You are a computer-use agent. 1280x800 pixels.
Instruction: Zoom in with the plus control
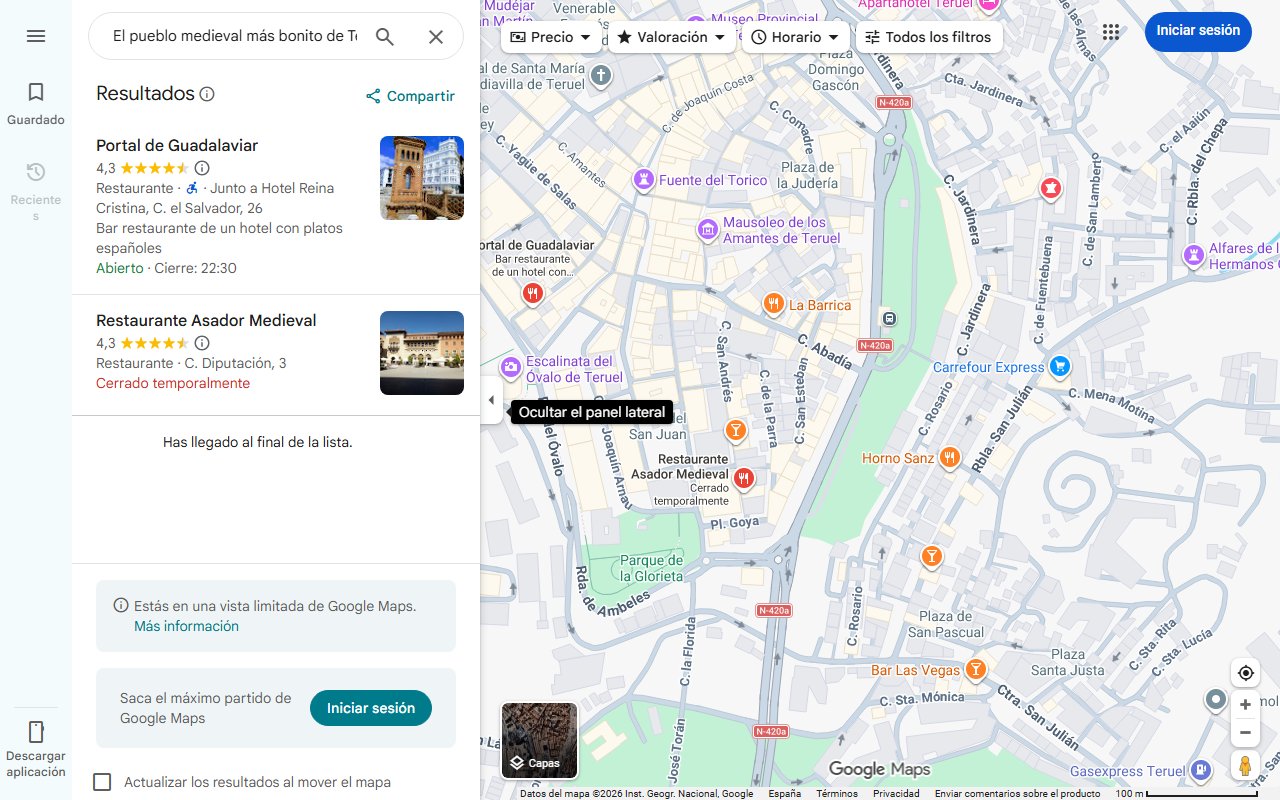1245,704
